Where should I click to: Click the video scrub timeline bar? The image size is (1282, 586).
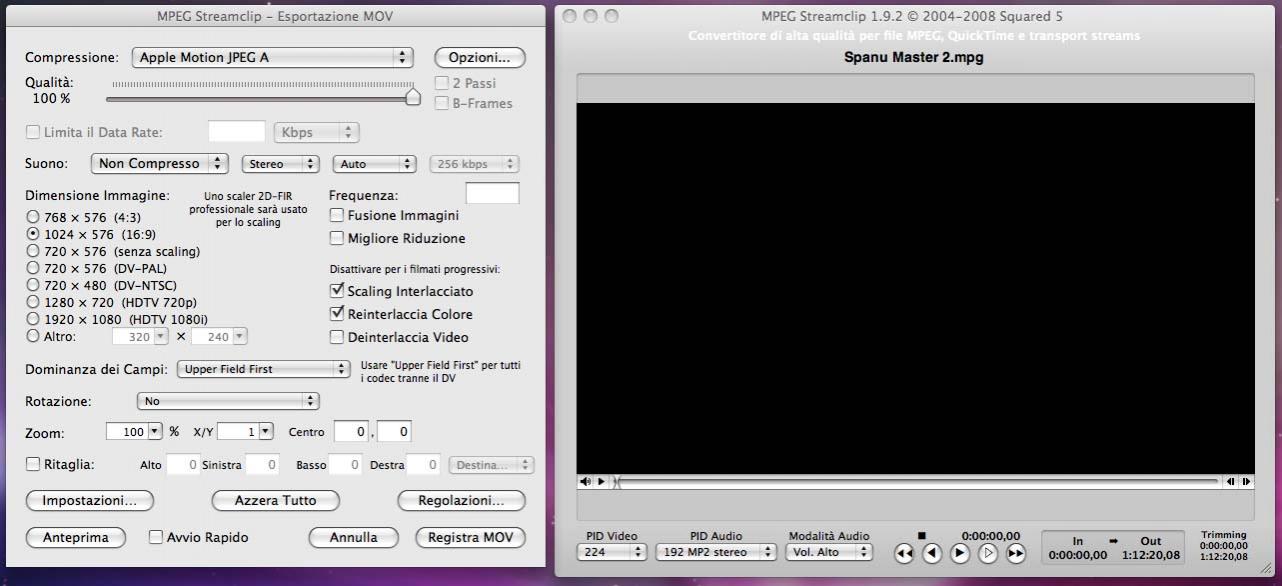click(916, 481)
